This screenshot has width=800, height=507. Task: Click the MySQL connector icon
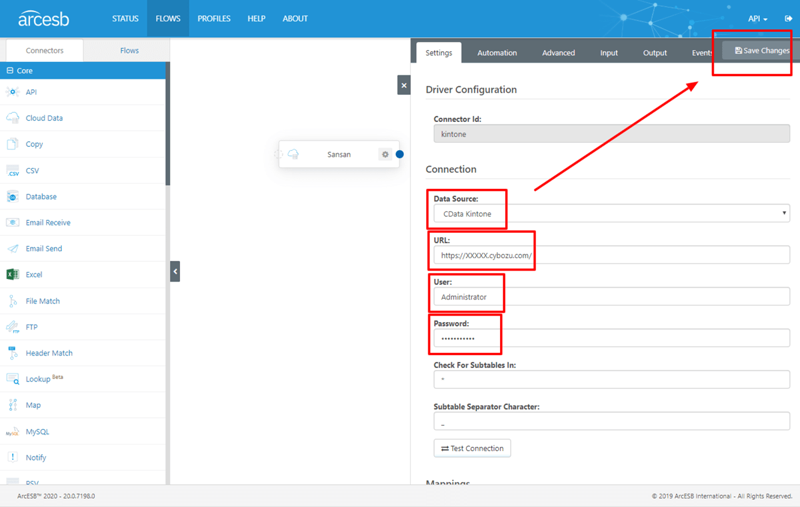(13, 432)
